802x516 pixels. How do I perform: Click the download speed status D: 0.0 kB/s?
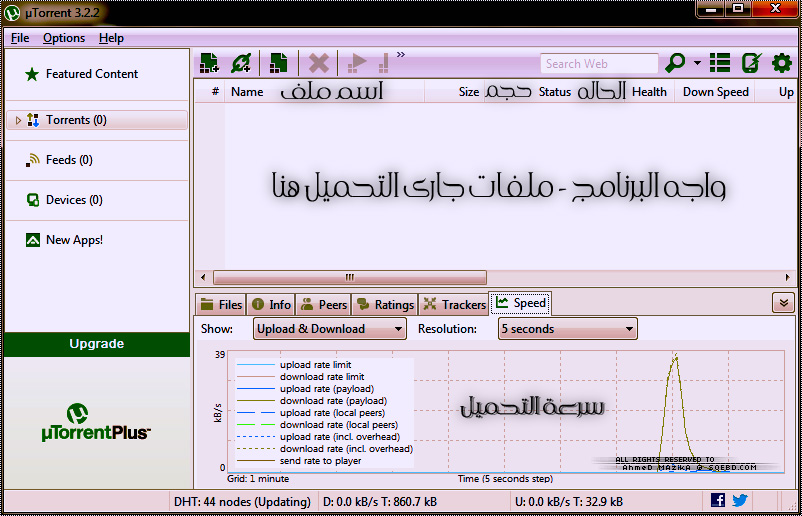(380, 502)
